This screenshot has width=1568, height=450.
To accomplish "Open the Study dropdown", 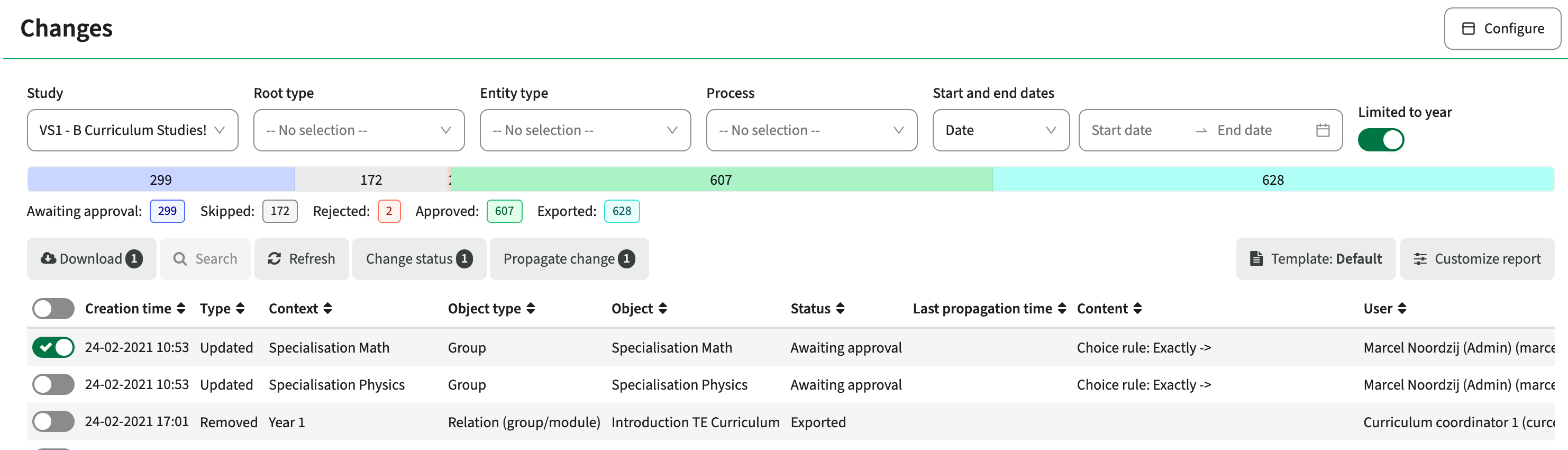I will 133,130.
